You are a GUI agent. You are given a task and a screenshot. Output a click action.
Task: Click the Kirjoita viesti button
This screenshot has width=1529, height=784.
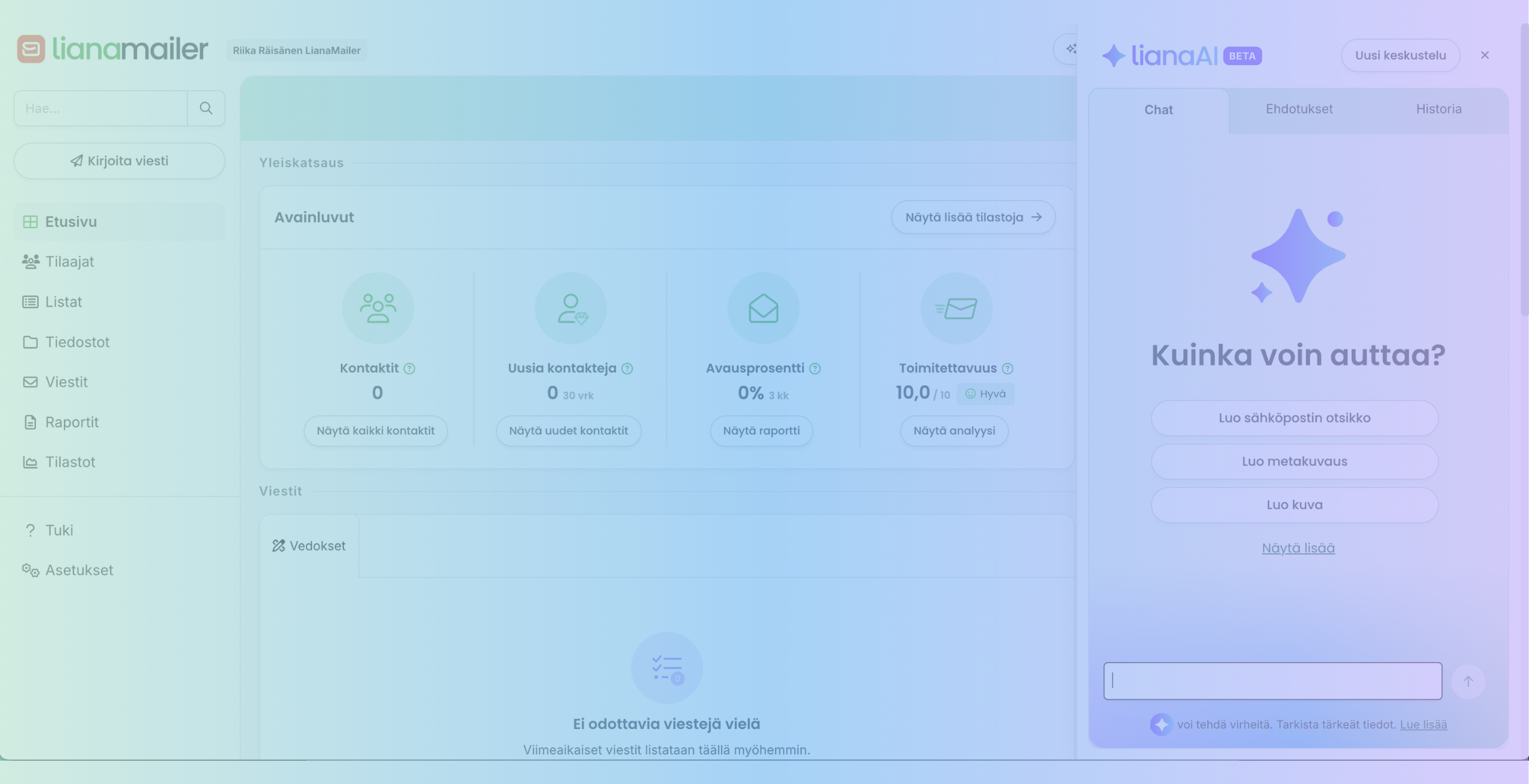[x=119, y=161]
